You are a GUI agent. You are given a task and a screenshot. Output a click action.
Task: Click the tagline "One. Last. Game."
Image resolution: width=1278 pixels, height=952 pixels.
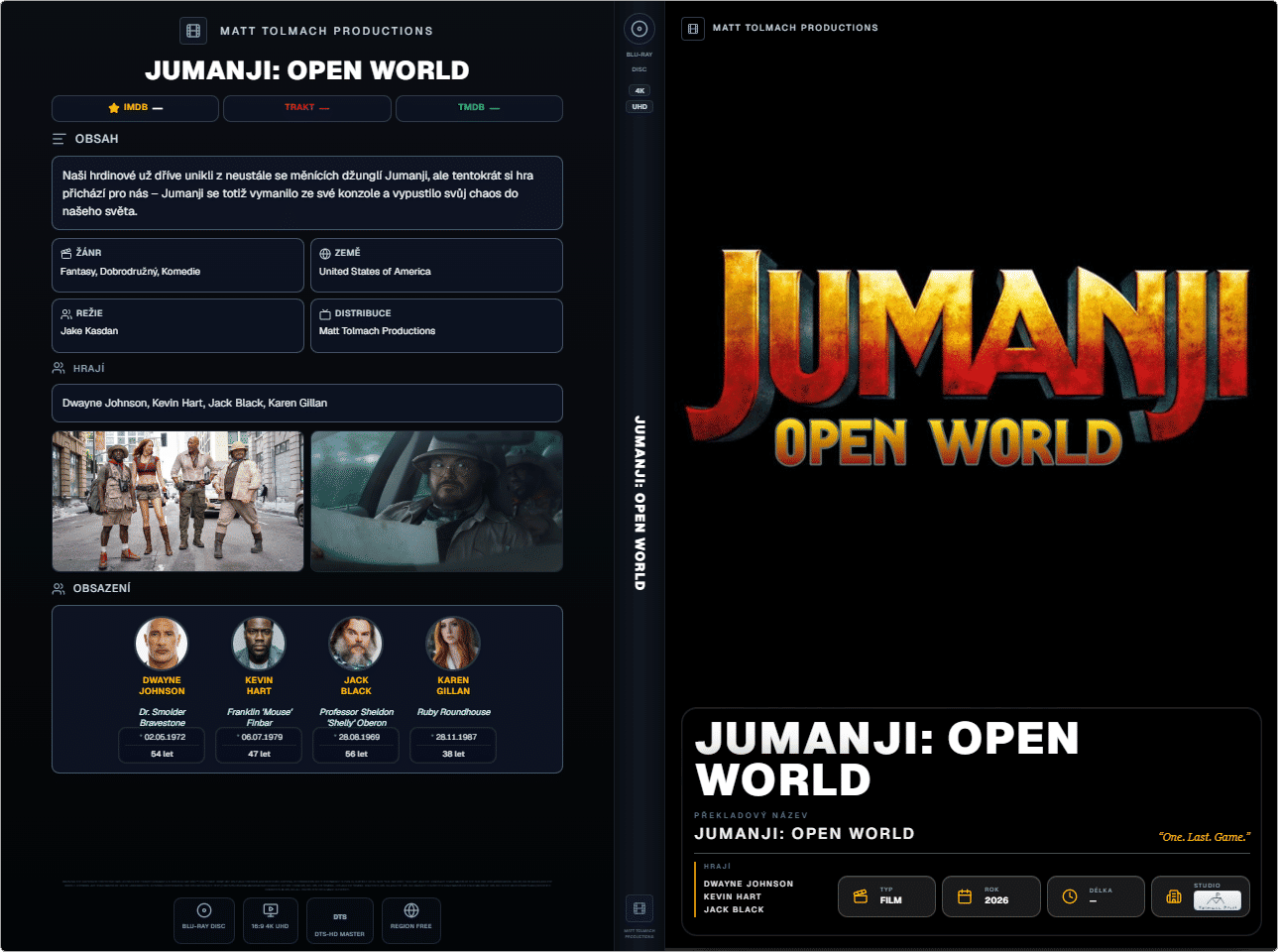pyautogui.click(x=1205, y=837)
